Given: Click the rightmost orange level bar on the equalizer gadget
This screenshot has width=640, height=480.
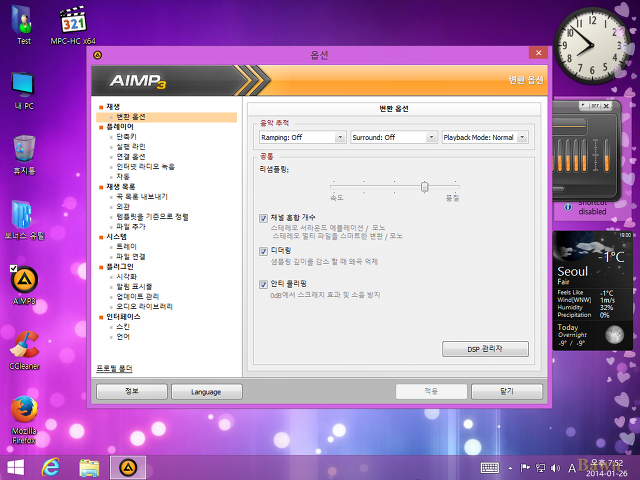Looking at the screenshot, I should 607,156.
